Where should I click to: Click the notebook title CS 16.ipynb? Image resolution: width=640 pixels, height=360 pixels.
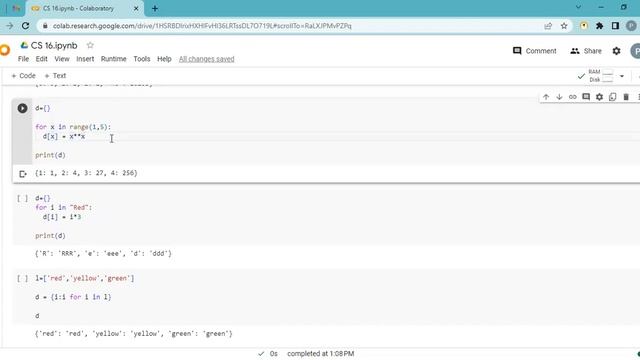point(54,45)
